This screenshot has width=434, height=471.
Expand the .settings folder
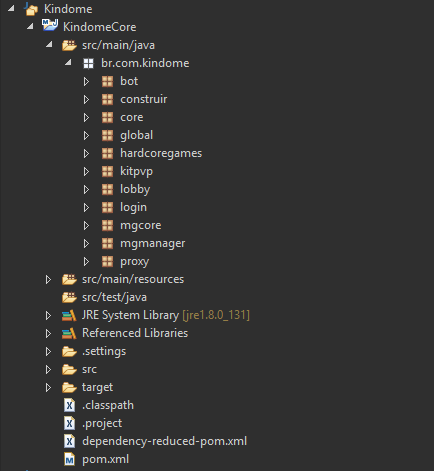coord(48,352)
